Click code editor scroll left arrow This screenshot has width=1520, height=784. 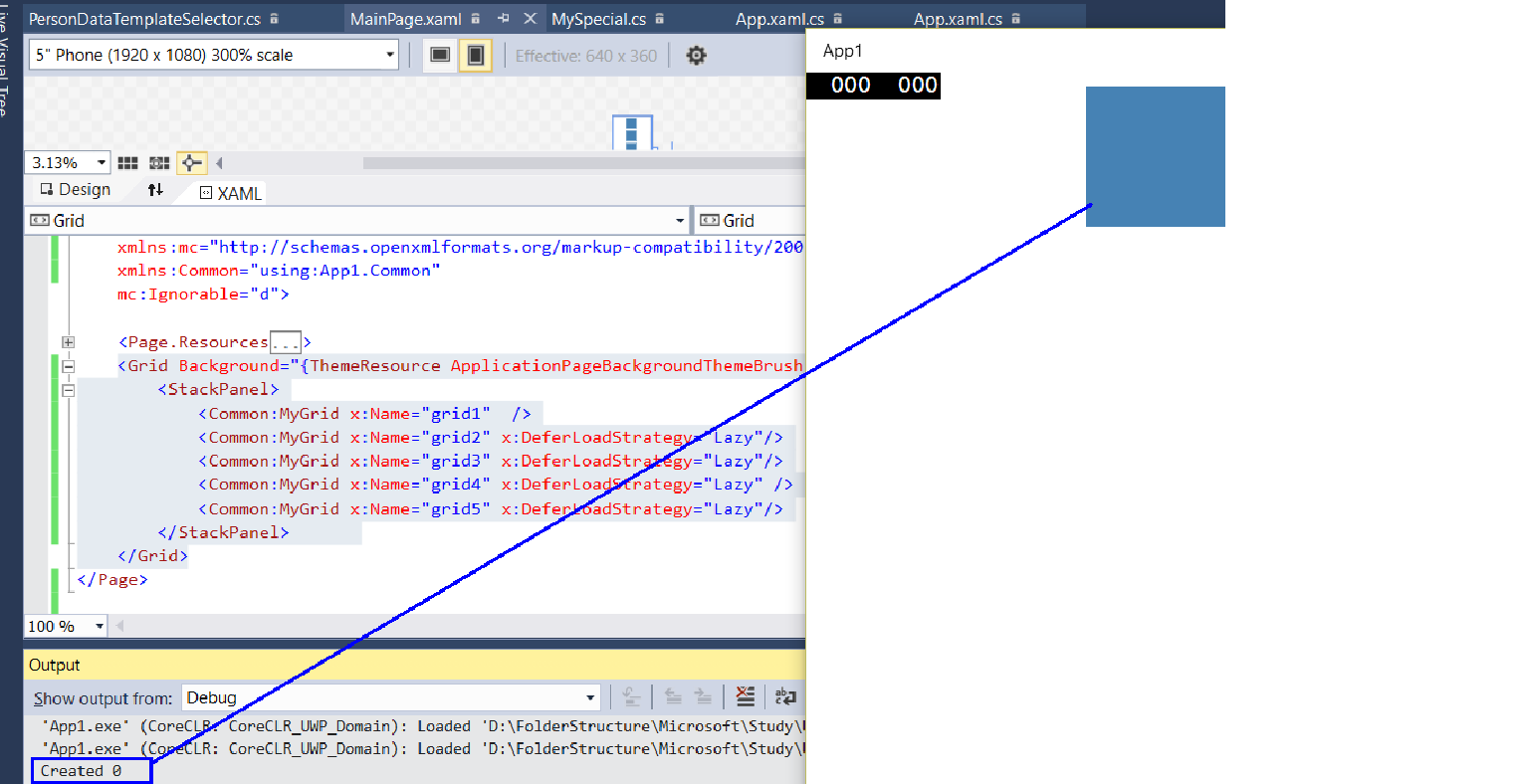coord(119,626)
